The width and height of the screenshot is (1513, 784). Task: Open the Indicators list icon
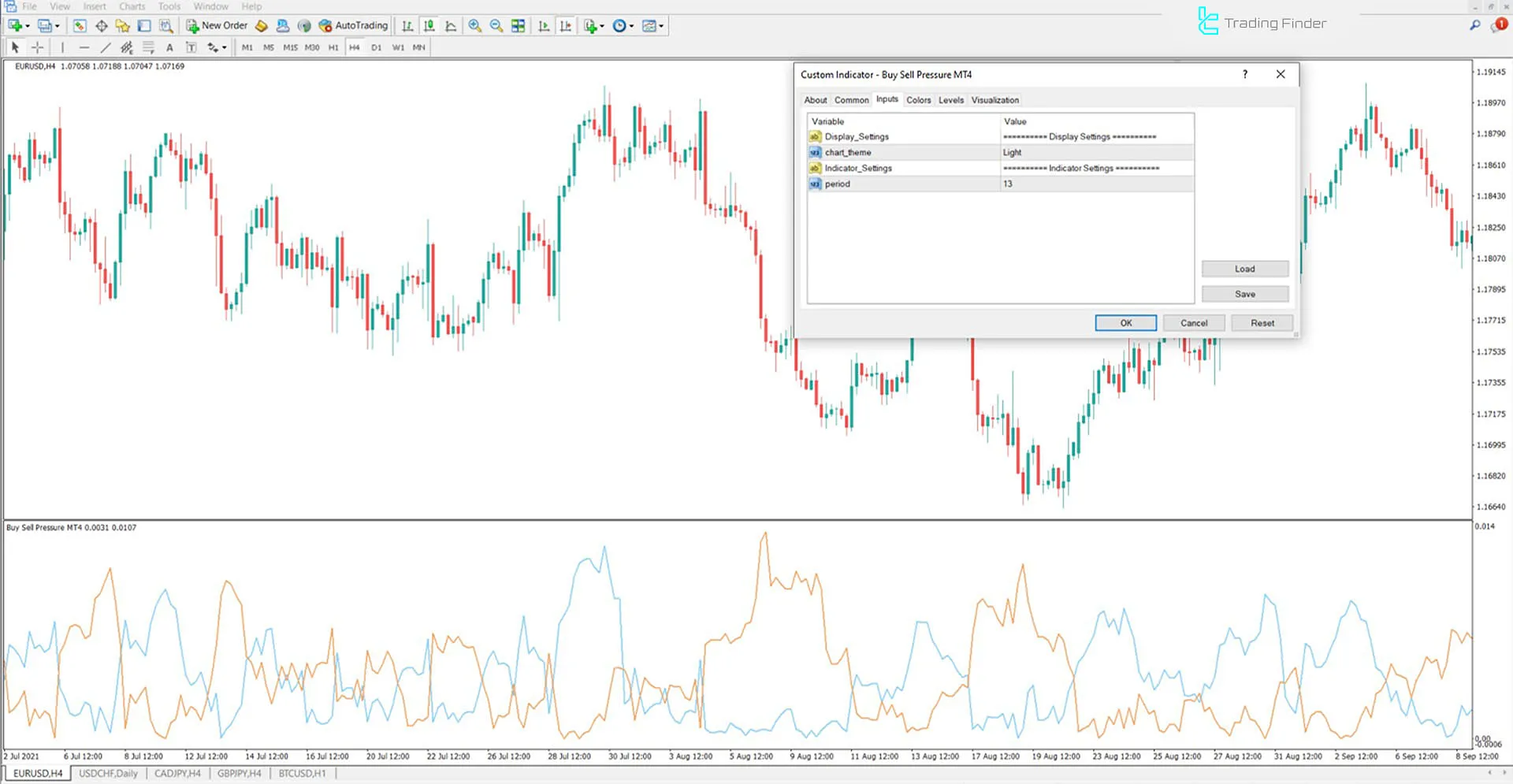pyautogui.click(x=589, y=25)
